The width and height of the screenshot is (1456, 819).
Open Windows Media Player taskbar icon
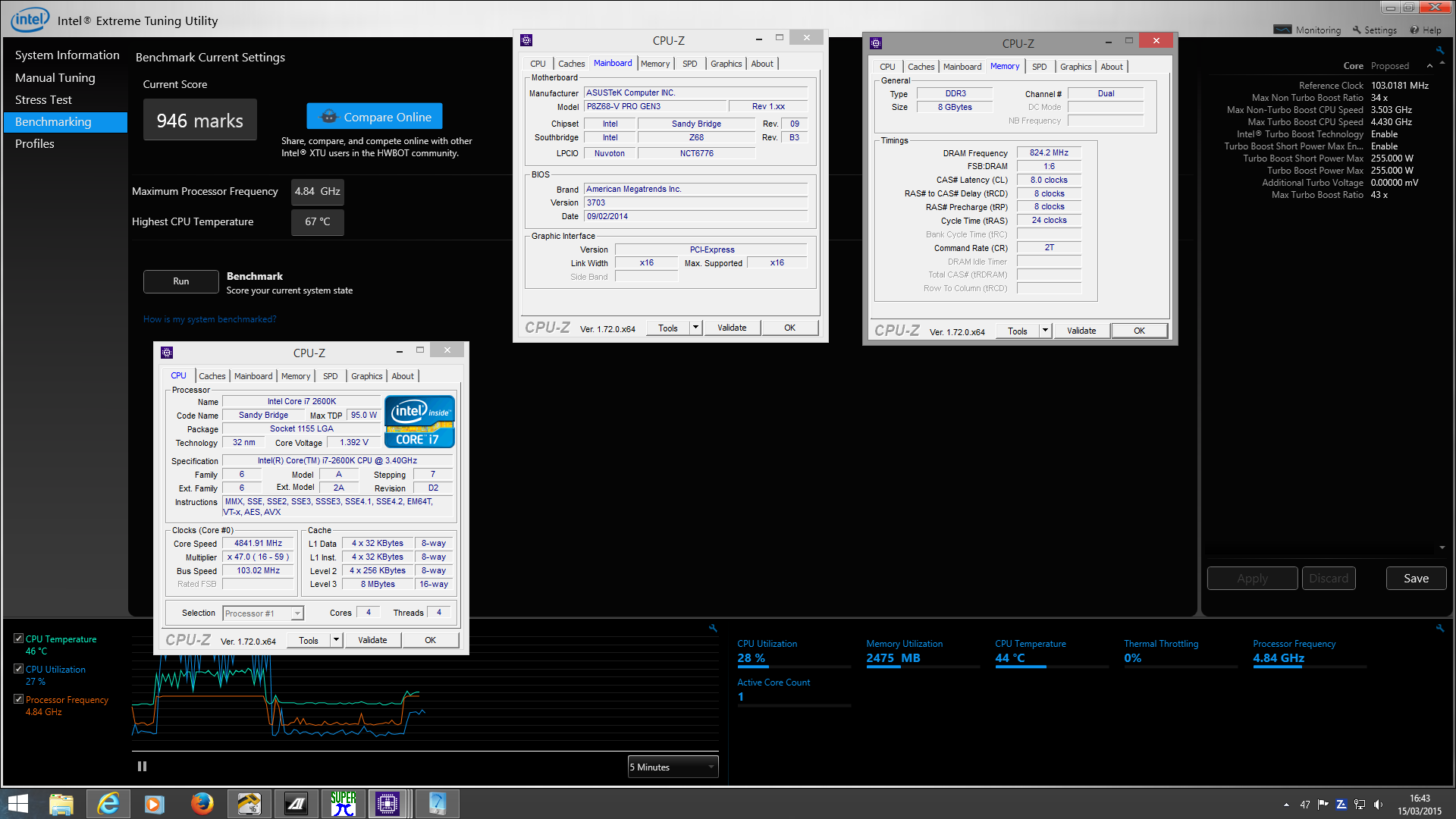point(155,804)
